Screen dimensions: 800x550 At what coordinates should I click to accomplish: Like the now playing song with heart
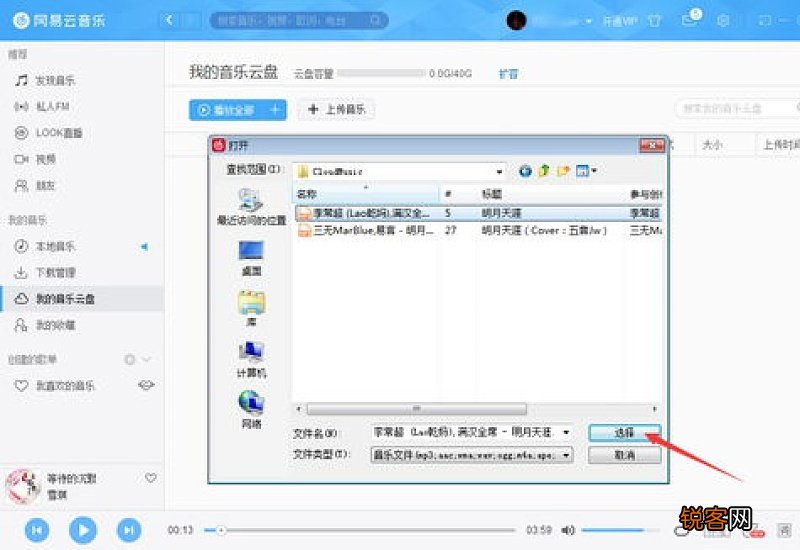pyautogui.click(x=151, y=478)
